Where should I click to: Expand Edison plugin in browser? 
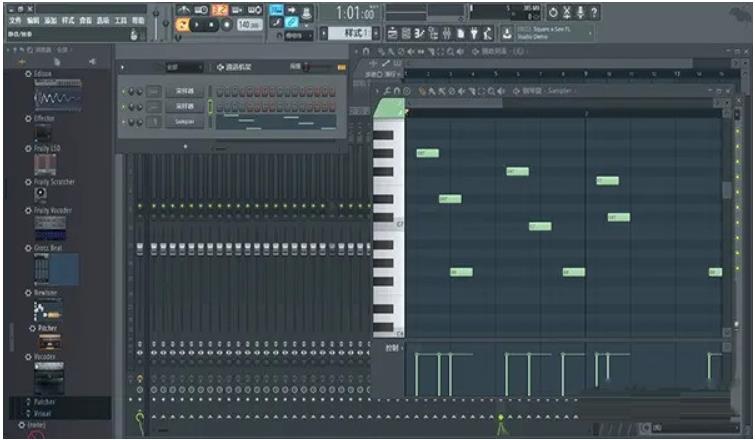pos(28,74)
